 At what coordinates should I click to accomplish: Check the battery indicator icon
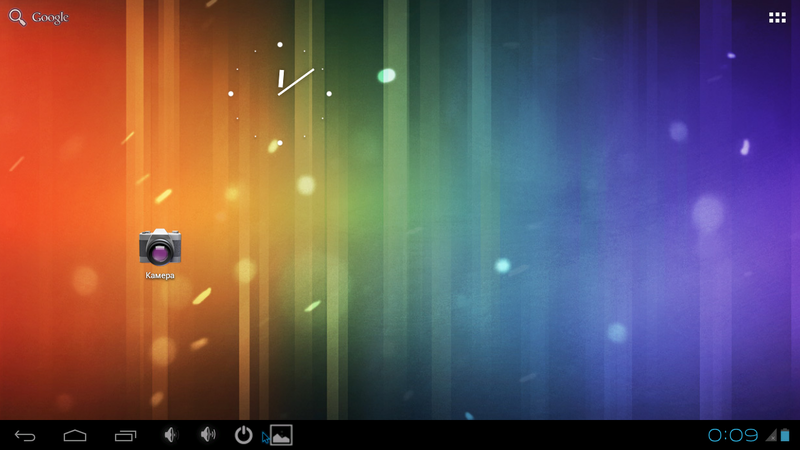[x=785, y=435]
